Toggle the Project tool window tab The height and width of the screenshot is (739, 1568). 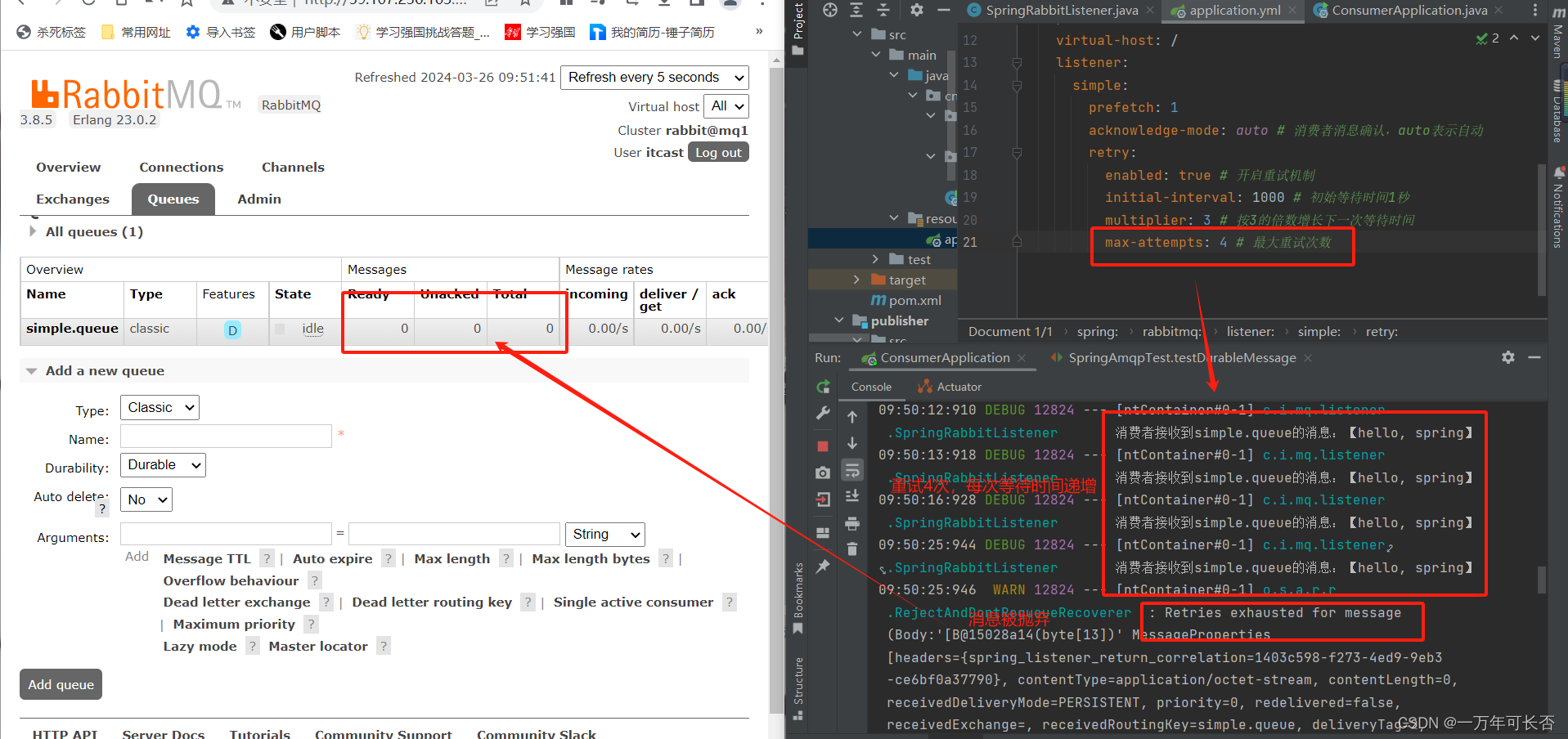[x=798, y=29]
